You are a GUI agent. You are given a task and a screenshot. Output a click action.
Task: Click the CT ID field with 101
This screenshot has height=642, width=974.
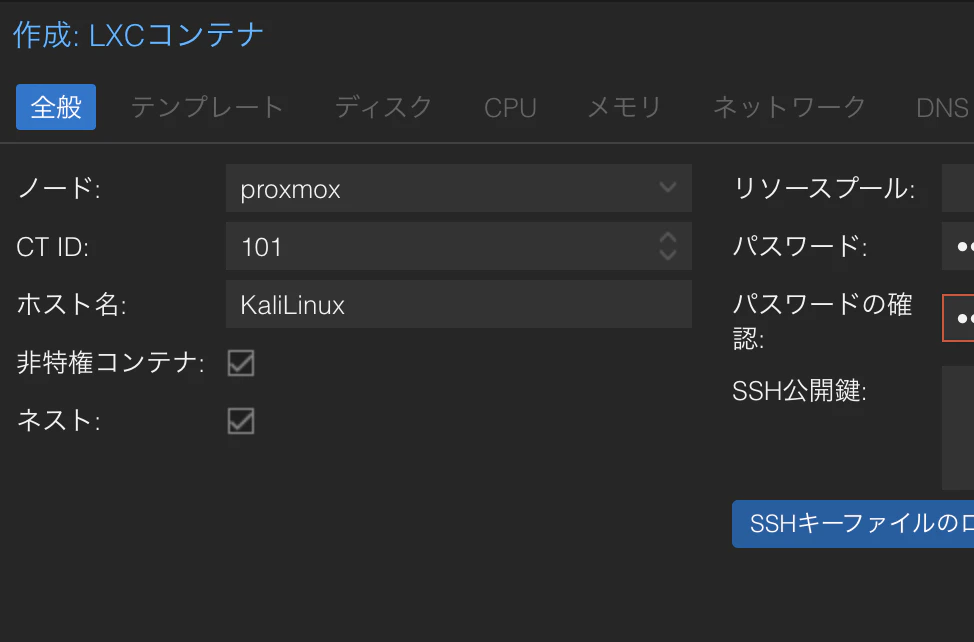point(458,246)
